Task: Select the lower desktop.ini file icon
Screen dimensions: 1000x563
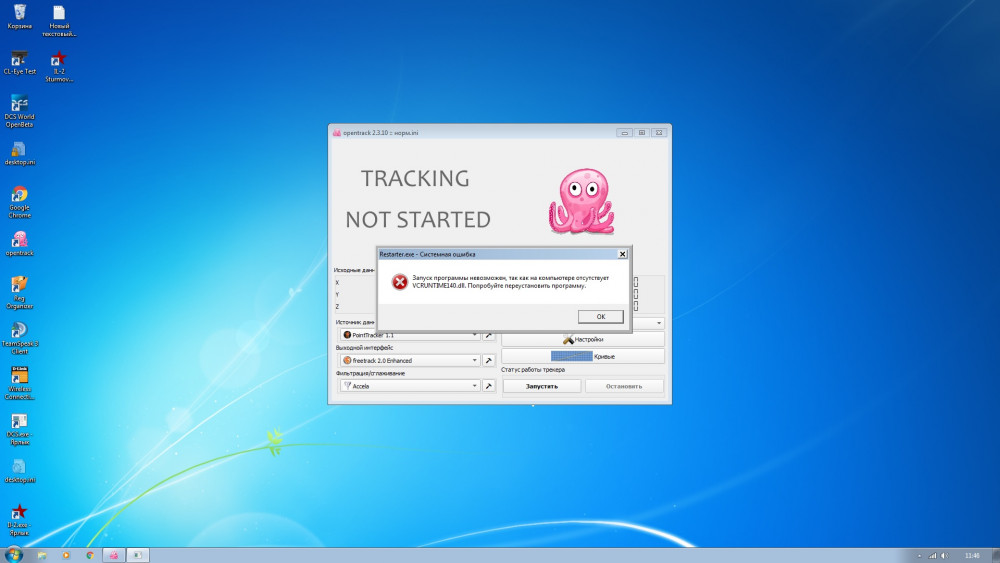Action: pyautogui.click(x=20, y=471)
